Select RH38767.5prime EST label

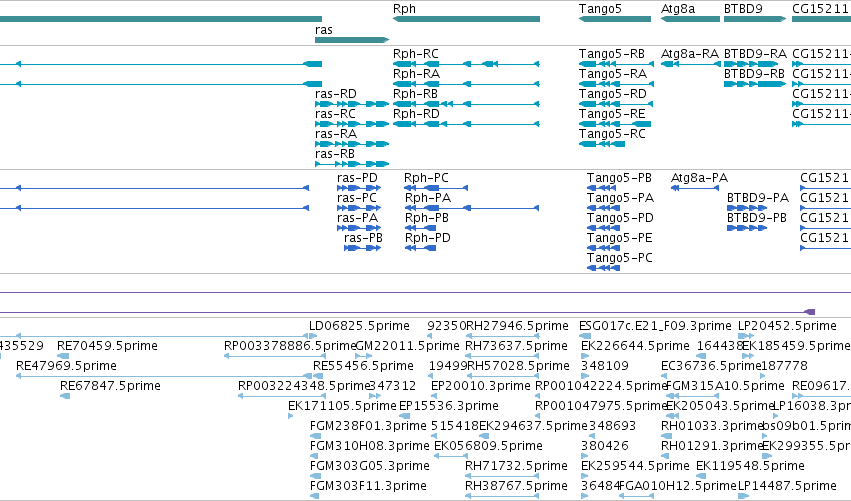coord(516,486)
